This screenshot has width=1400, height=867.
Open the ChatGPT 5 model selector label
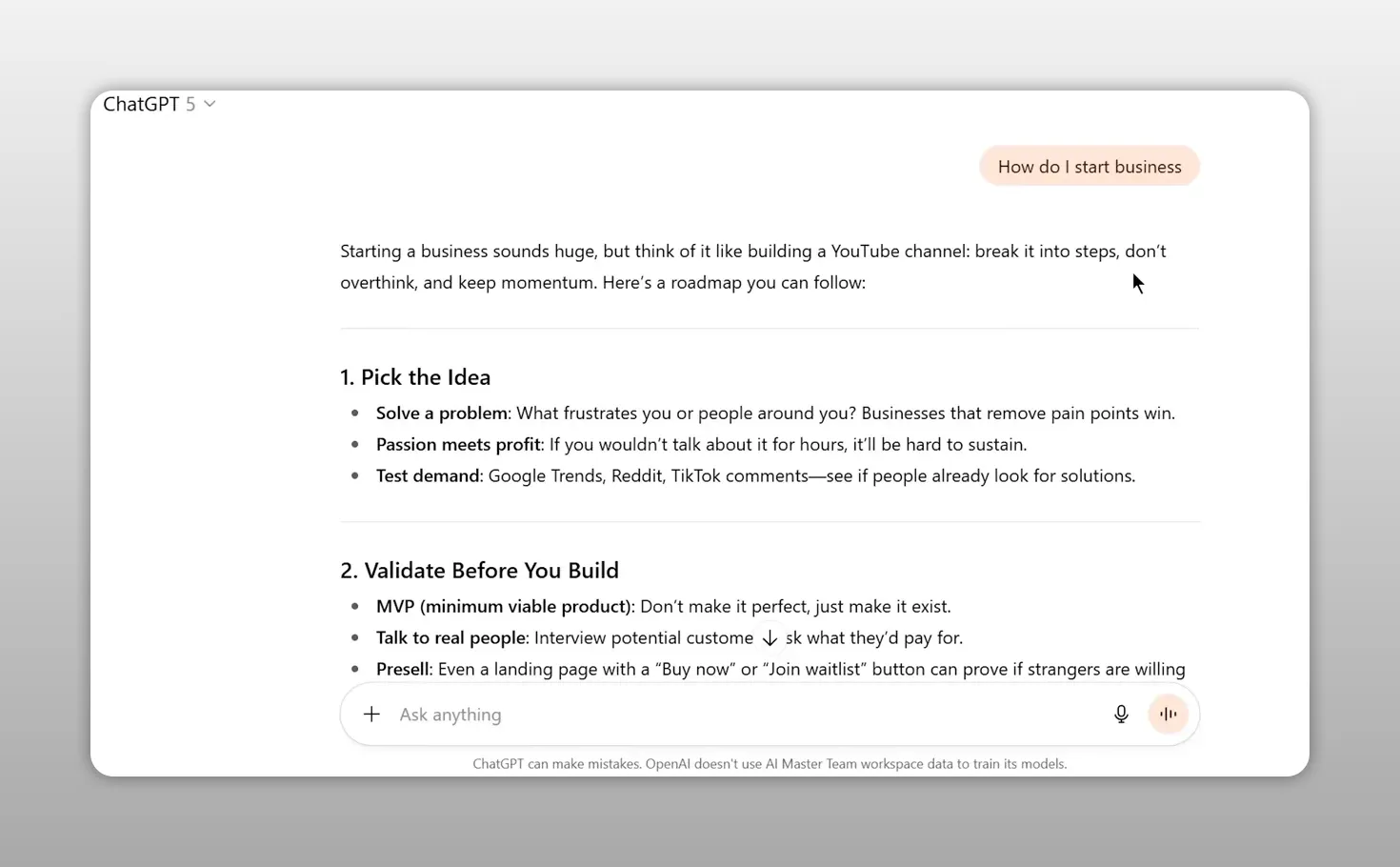point(149,104)
